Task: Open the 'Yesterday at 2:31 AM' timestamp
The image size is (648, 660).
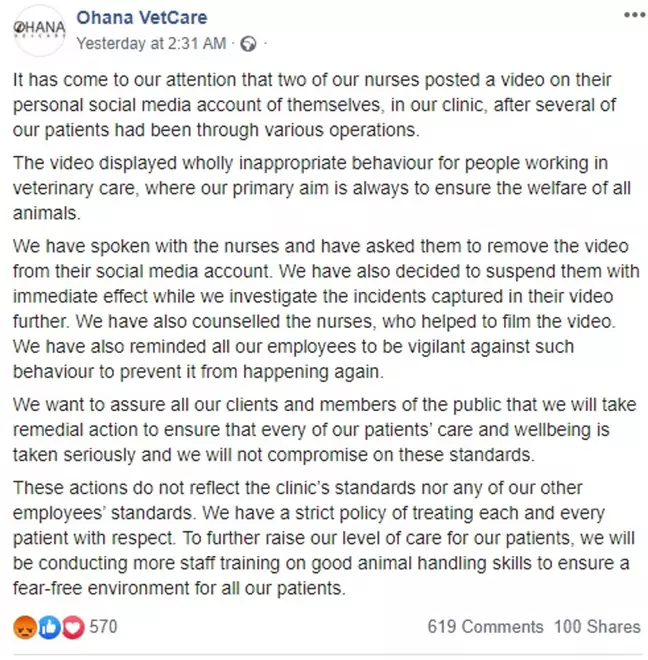Action: [x=152, y=44]
